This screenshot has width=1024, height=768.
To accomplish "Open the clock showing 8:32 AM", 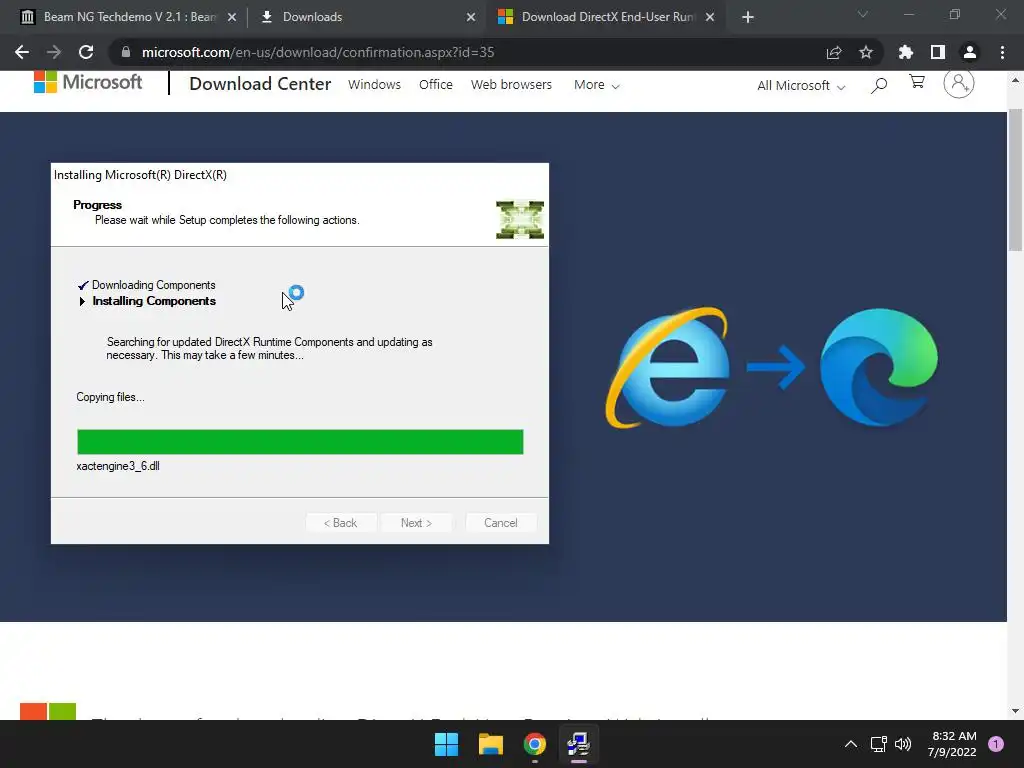I will pos(952,744).
